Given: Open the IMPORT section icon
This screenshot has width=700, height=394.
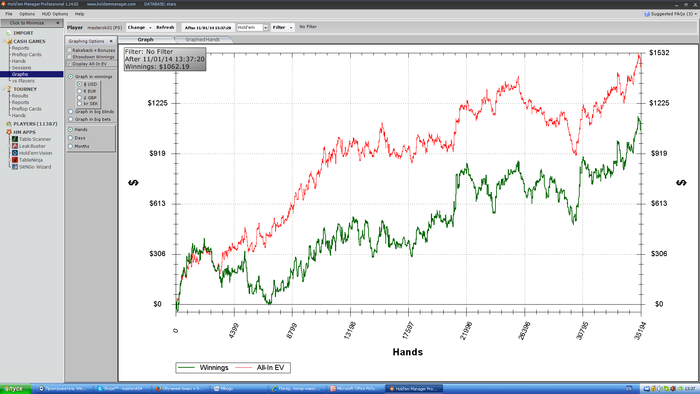Looking at the screenshot, I should tap(8, 33).
